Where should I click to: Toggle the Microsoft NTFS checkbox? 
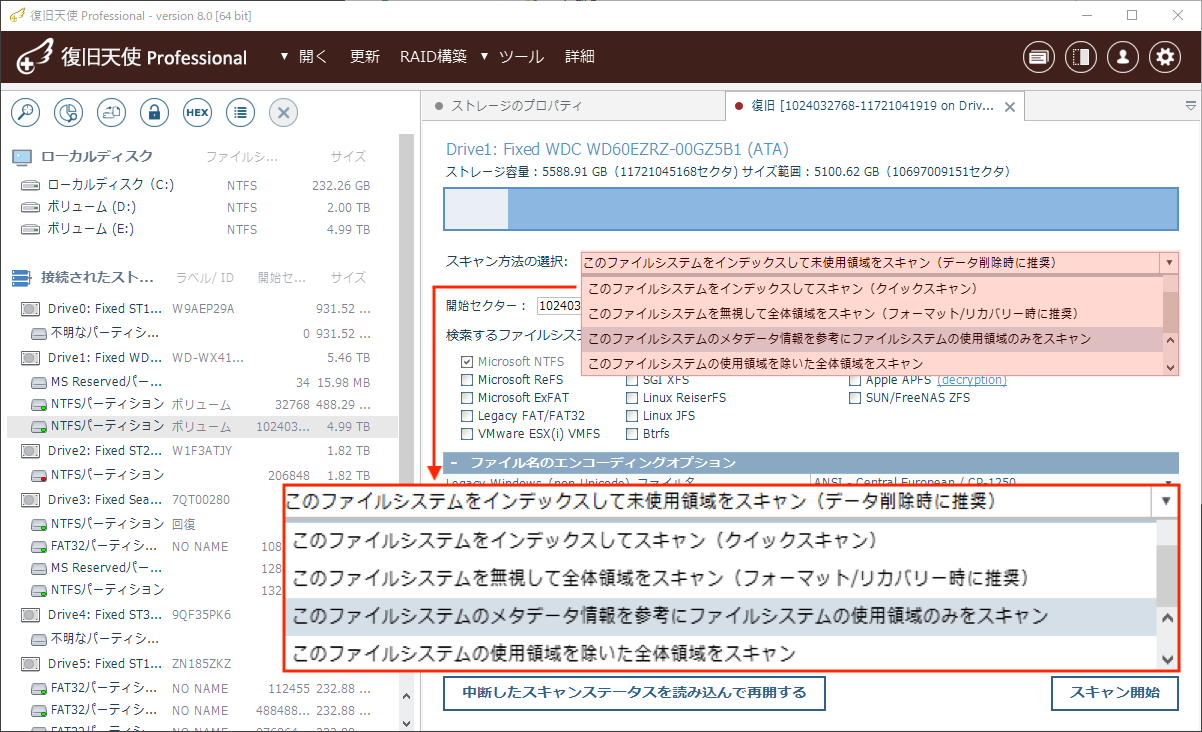tap(467, 362)
